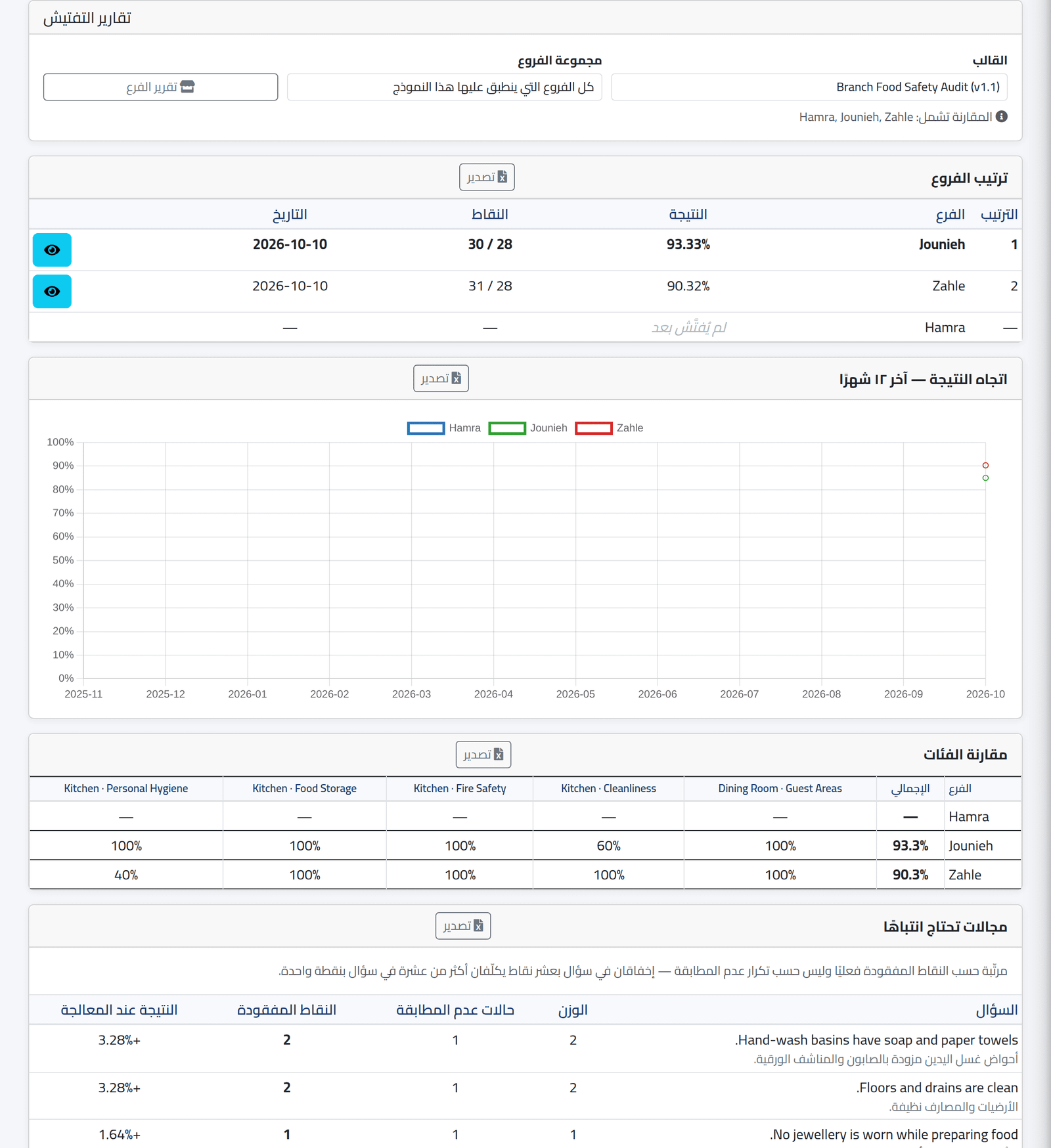Viewport: 1051px width, 1148px height.
Task: Click Zahle red data point on chart
Action: click(985, 466)
